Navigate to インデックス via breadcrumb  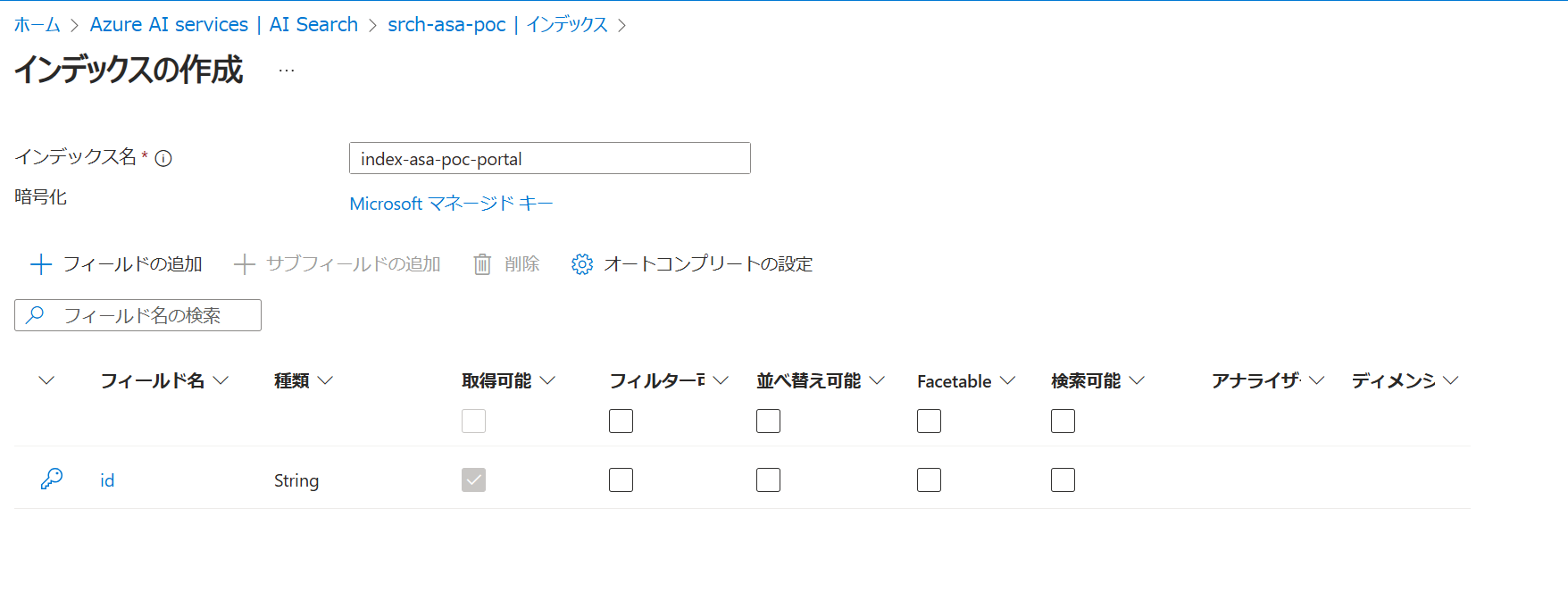(x=566, y=24)
